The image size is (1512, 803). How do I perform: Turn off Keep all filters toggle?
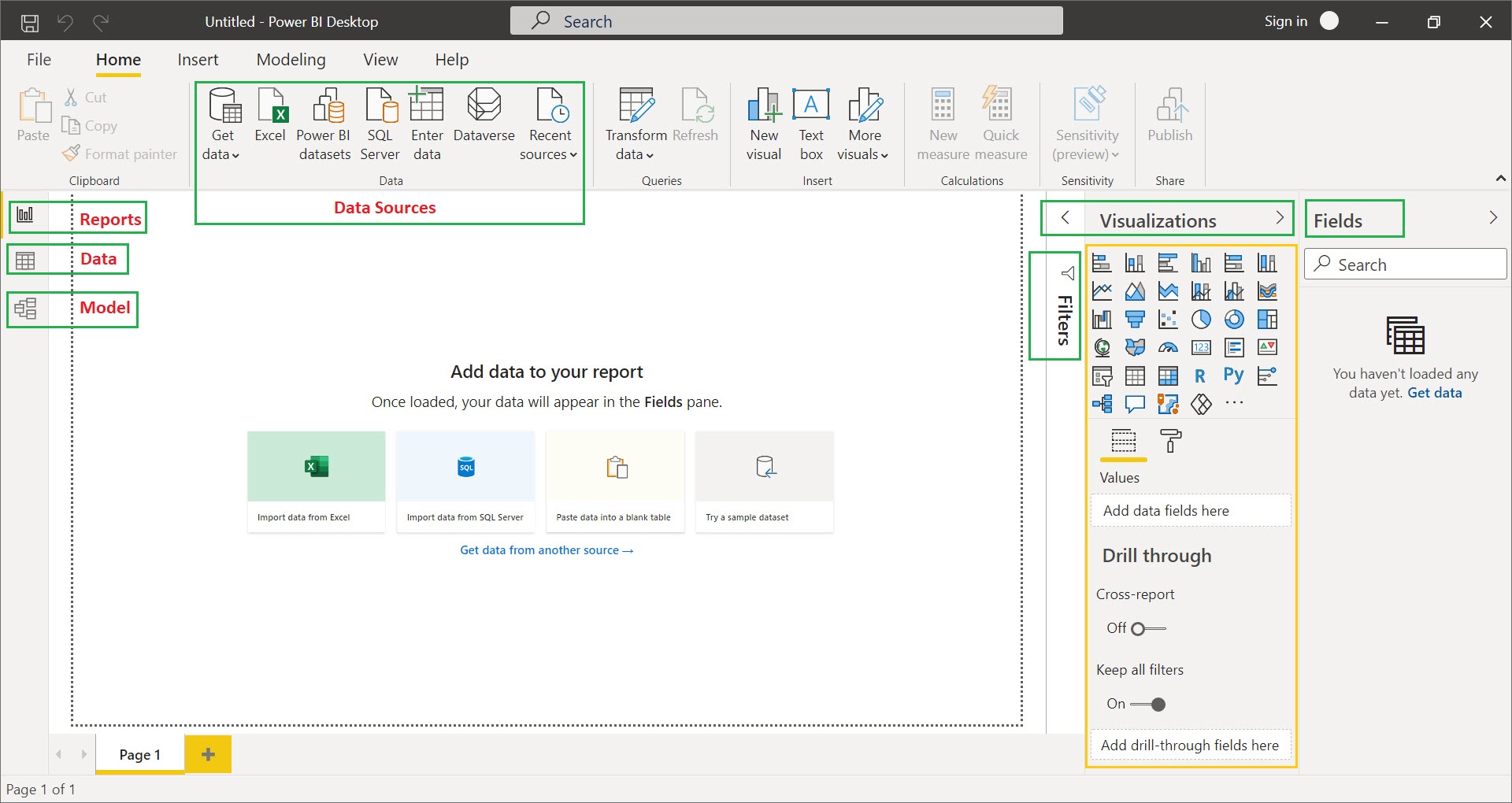tap(1148, 704)
